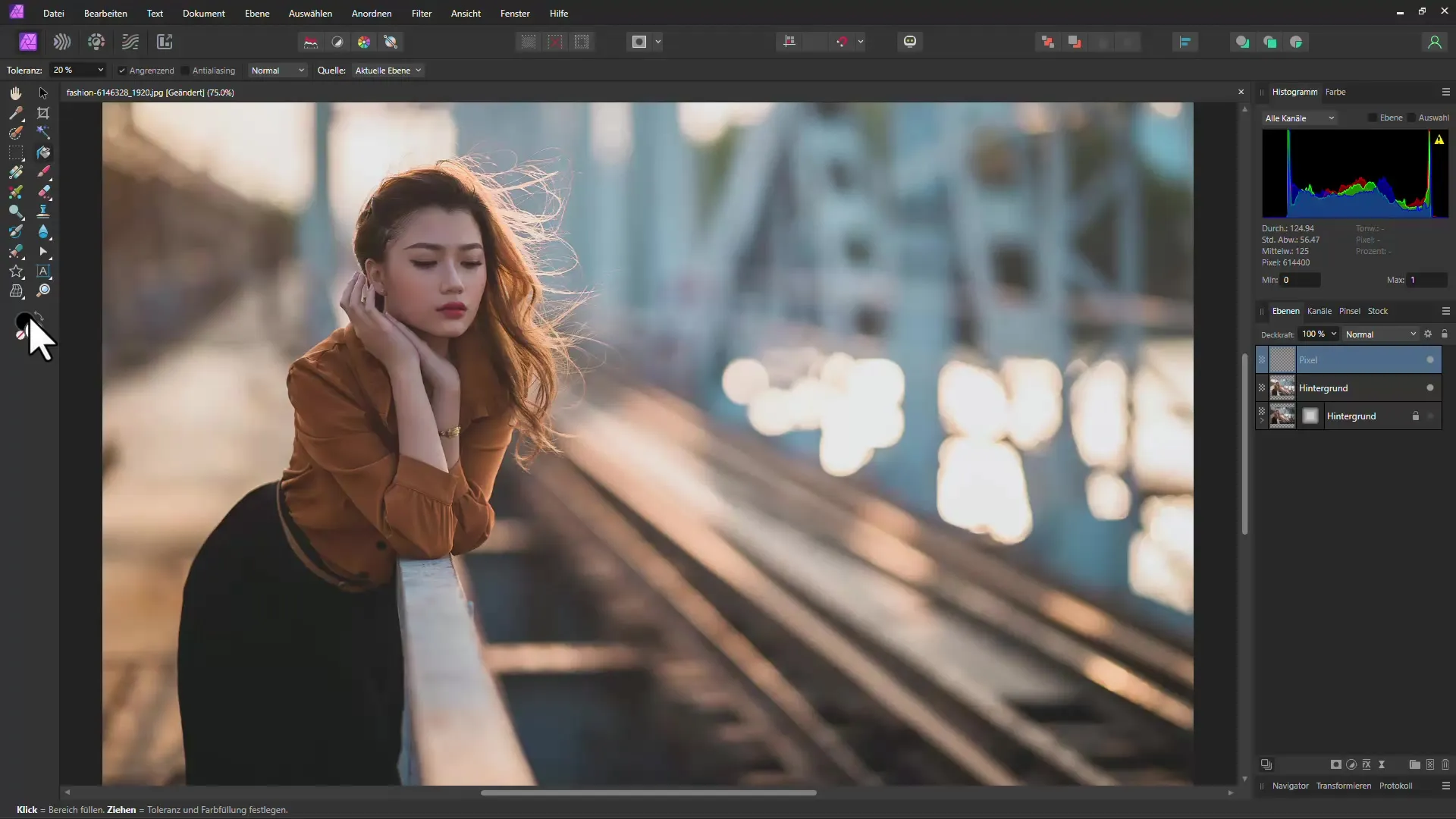Click the histogram Min input field
1456x819 pixels.
coord(1301,280)
